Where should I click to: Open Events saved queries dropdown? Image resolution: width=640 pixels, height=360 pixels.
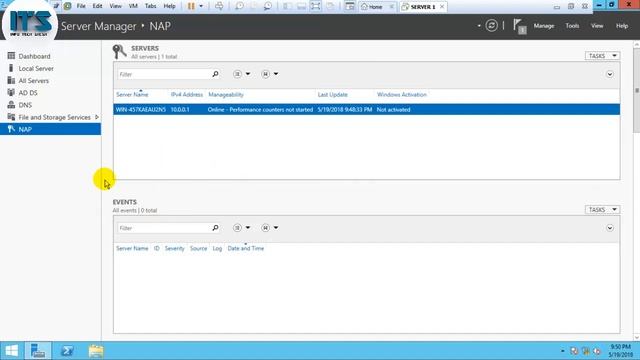[x=270, y=228]
